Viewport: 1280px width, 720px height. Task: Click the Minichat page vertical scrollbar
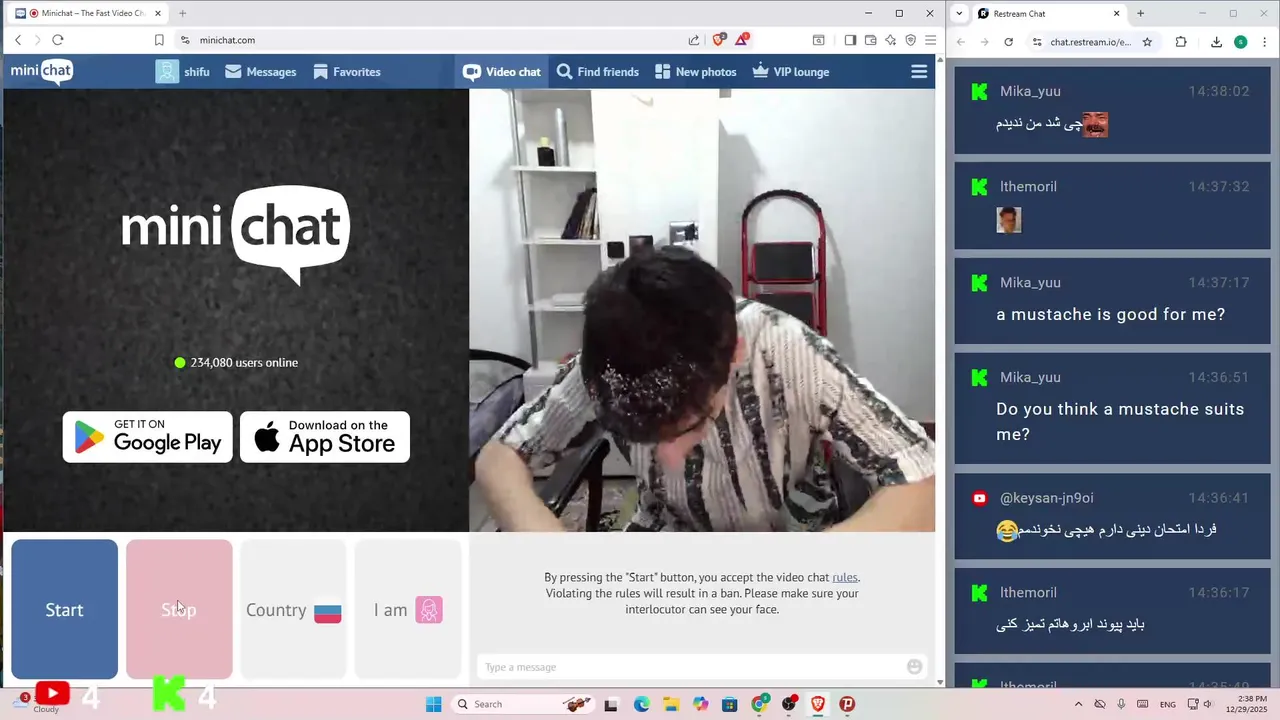pyautogui.click(x=940, y=370)
